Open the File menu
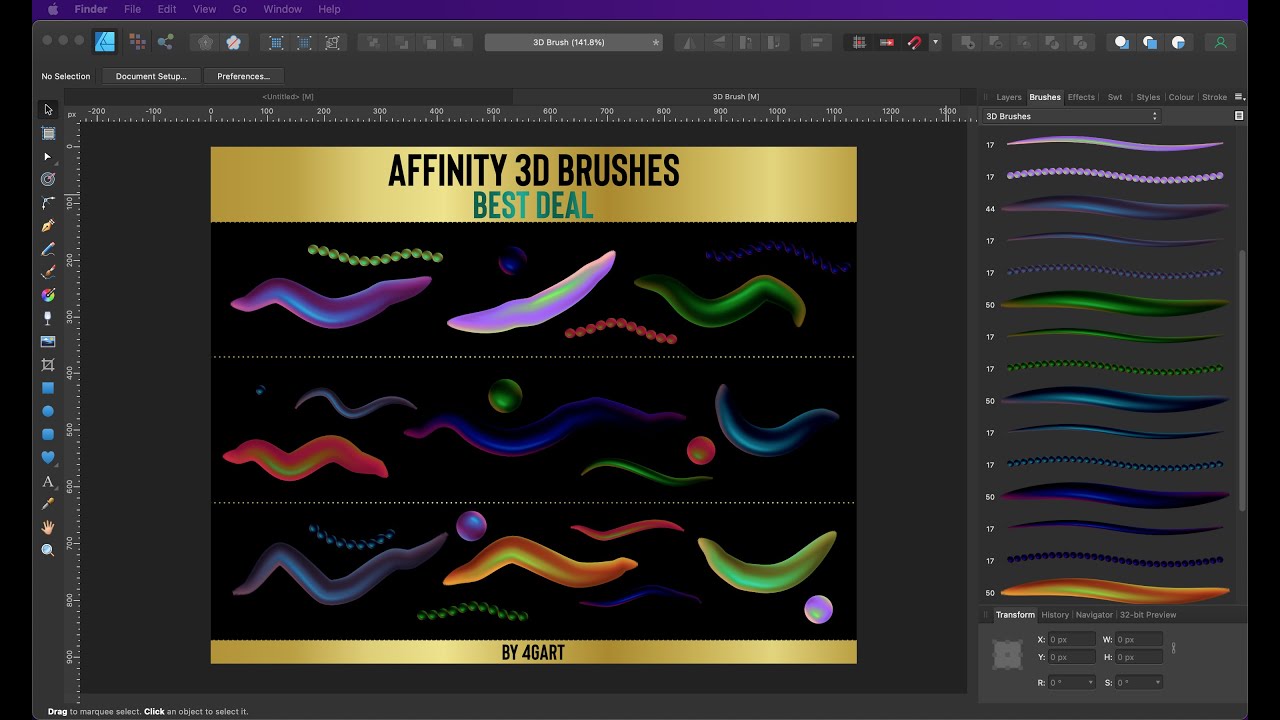The image size is (1280, 720). point(132,9)
